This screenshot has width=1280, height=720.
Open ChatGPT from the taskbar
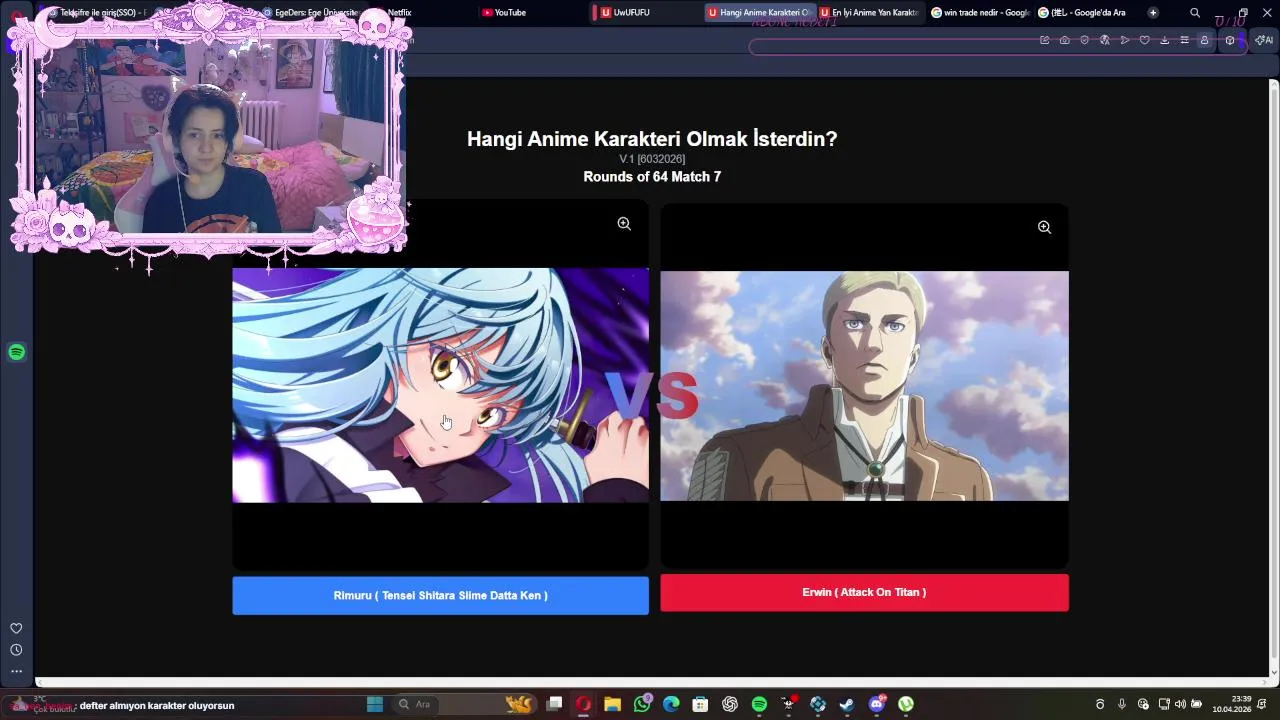click(x=730, y=704)
